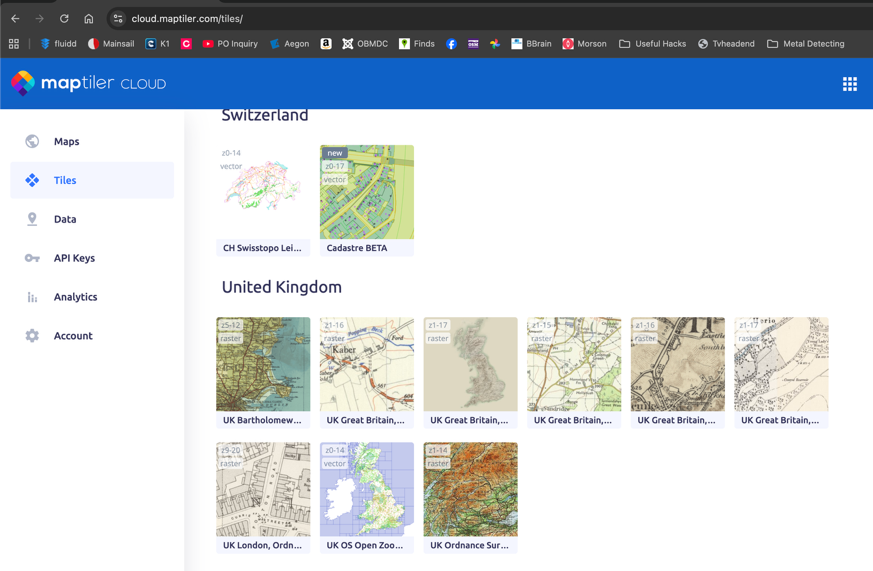This screenshot has height=571, width=873.
Task: Open the Cadastre BETA tileset thumbnail
Action: point(366,192)
